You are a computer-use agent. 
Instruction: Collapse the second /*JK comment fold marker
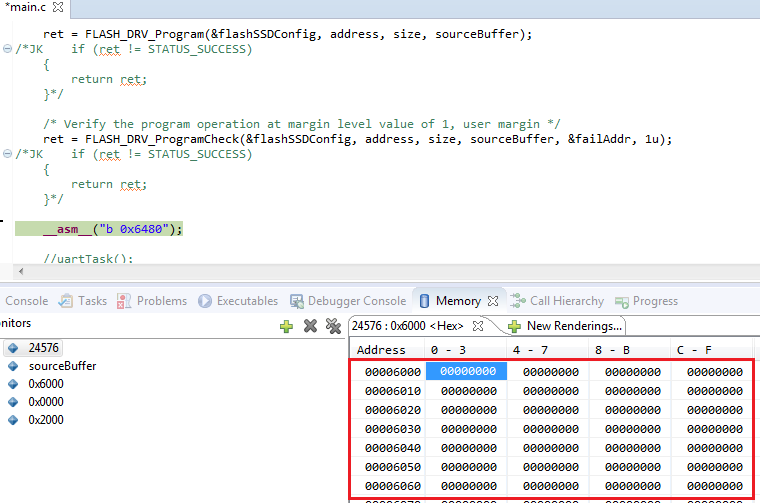[x=7, y=154]
